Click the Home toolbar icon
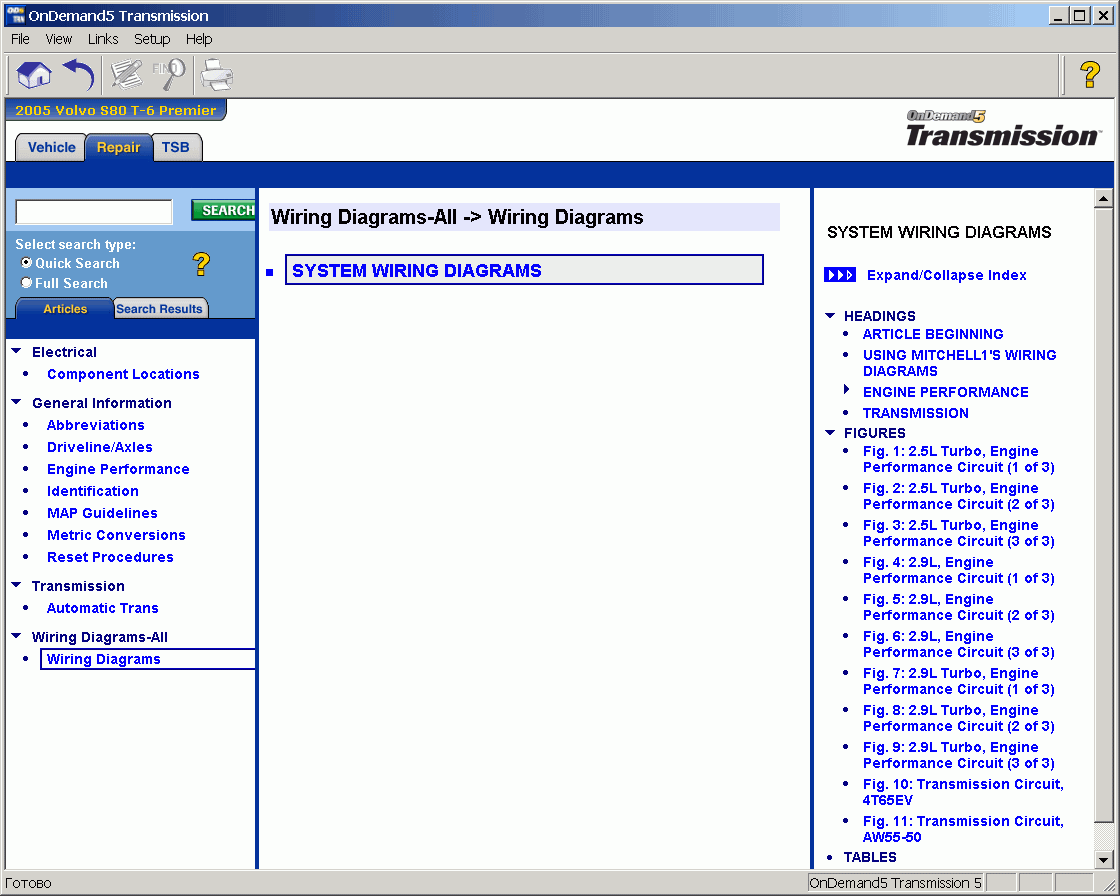 tap(33, 74)
